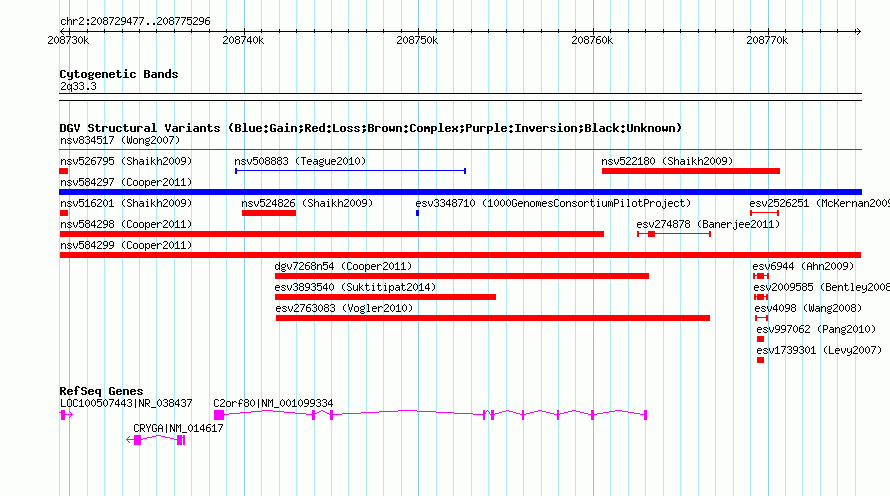Click the 208730k ruler position label
The width and height of the screenshot is (890, 496).
[68, 40]
